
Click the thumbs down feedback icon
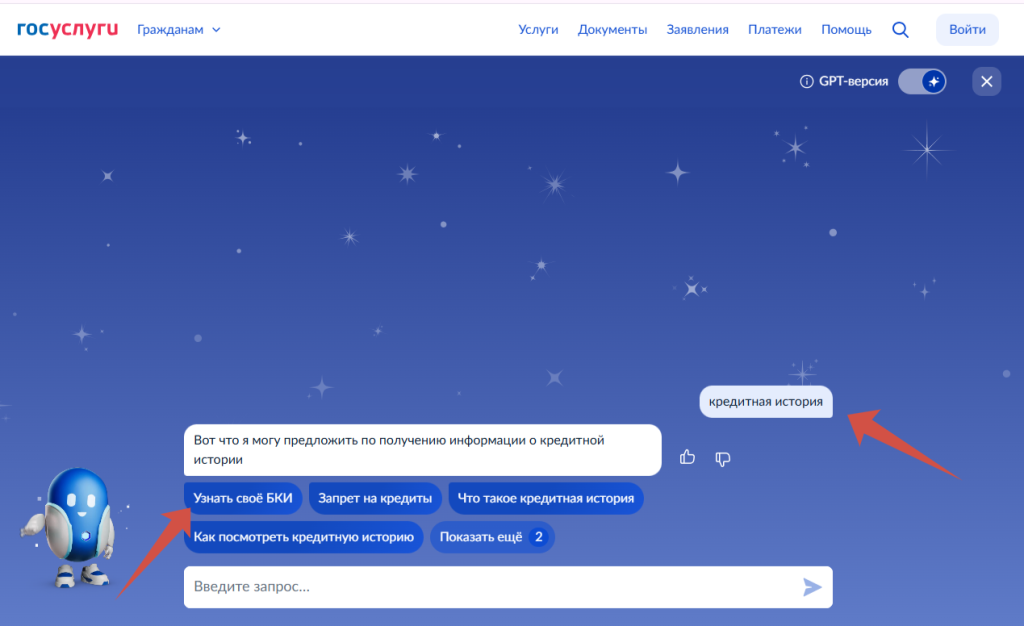pos(723,458)
